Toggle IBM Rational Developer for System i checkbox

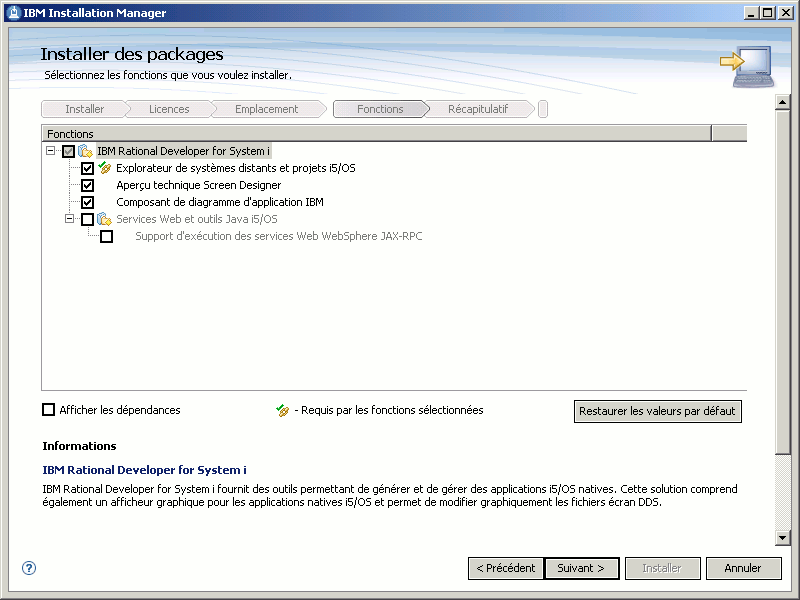pos(68,151)
